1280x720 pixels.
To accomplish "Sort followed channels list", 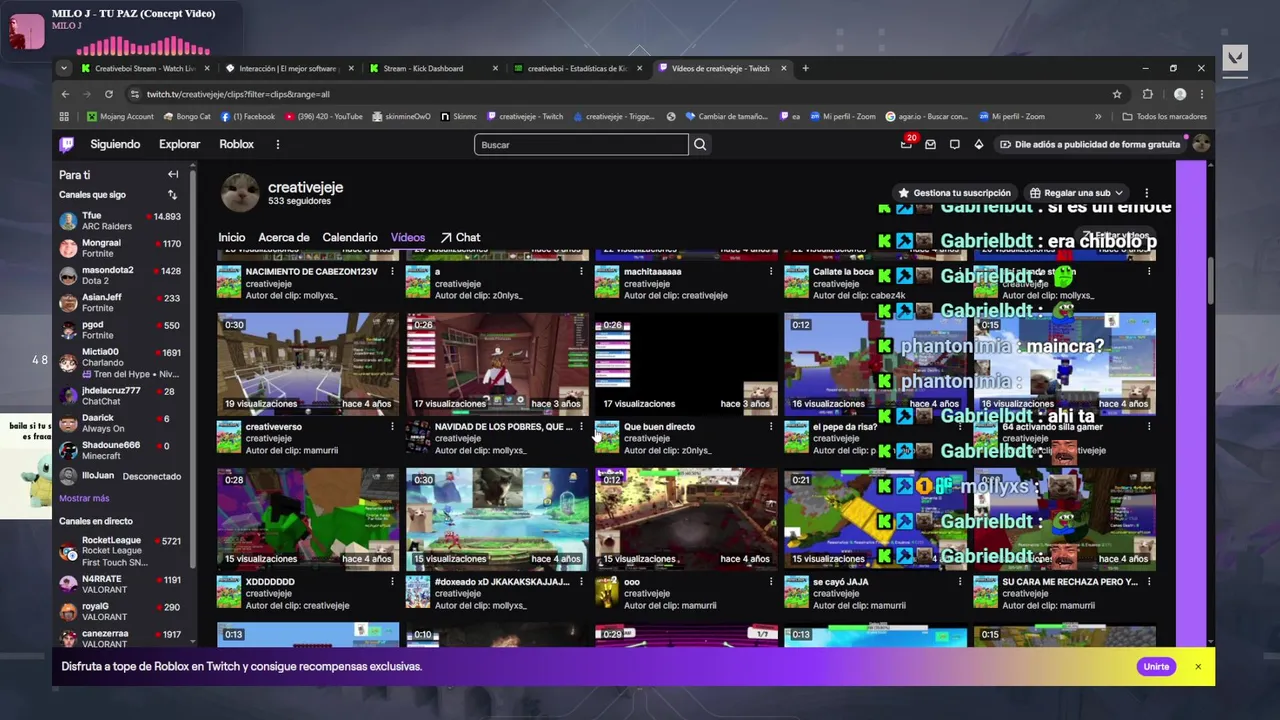I will (x=172, y=195).
